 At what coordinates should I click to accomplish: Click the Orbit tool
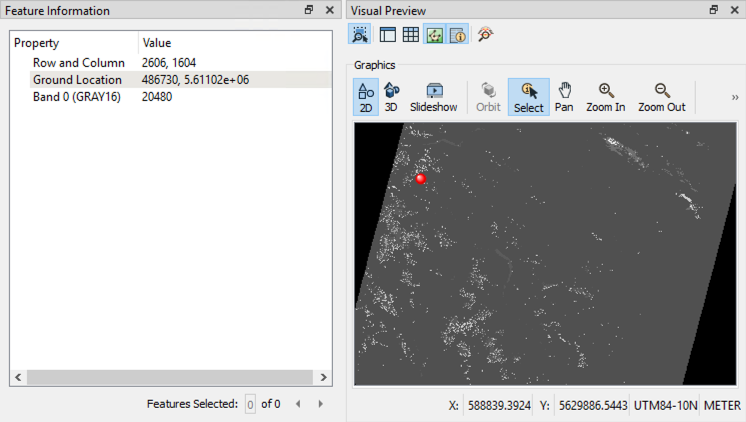tap(488, 97)
